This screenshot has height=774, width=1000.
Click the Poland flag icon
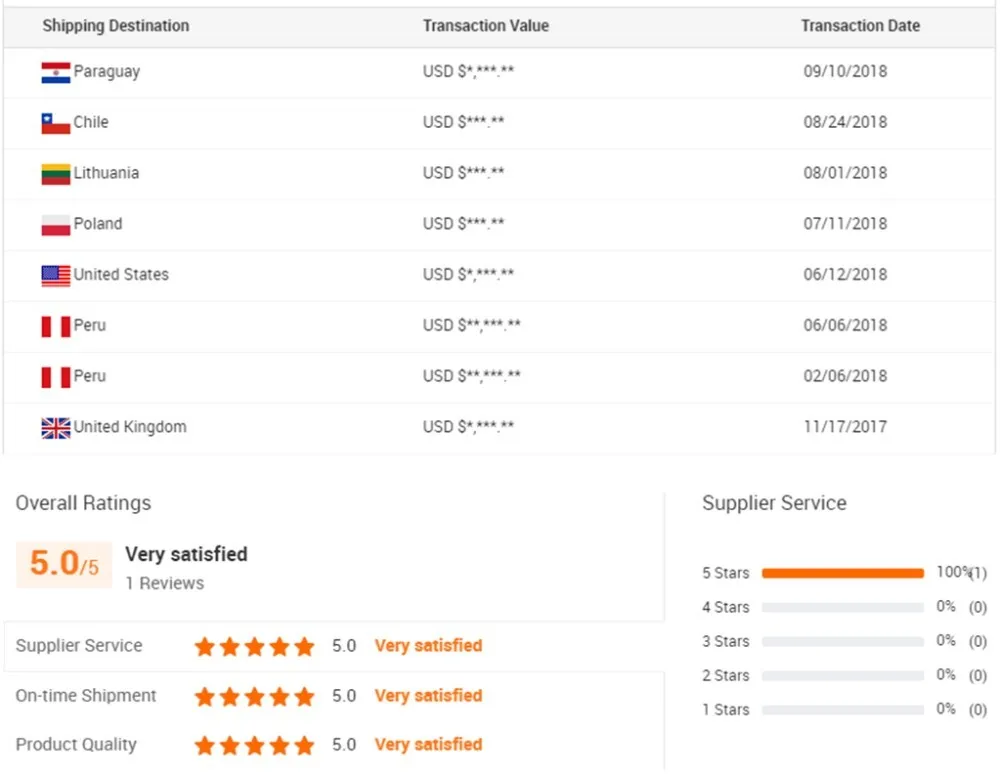[x=55, y=225]
